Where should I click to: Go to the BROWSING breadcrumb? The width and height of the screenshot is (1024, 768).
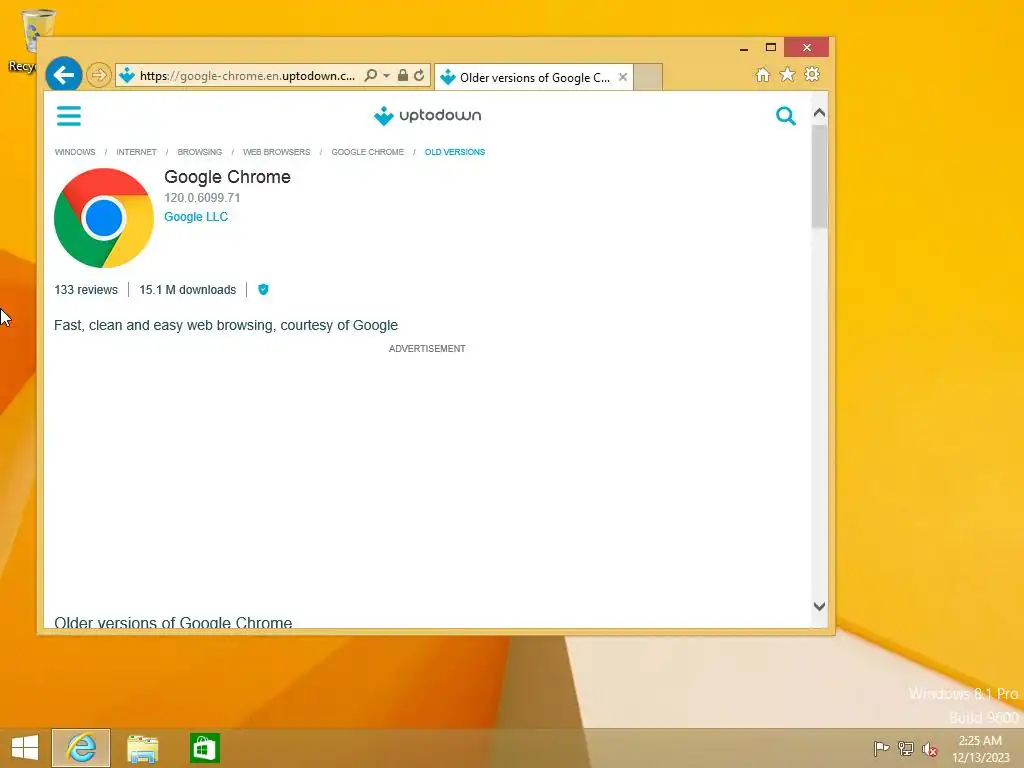point(200,152)
